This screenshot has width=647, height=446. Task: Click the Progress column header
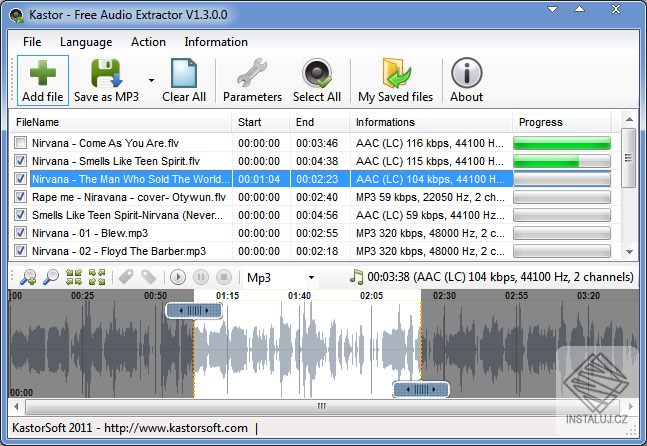coord(562,122)
